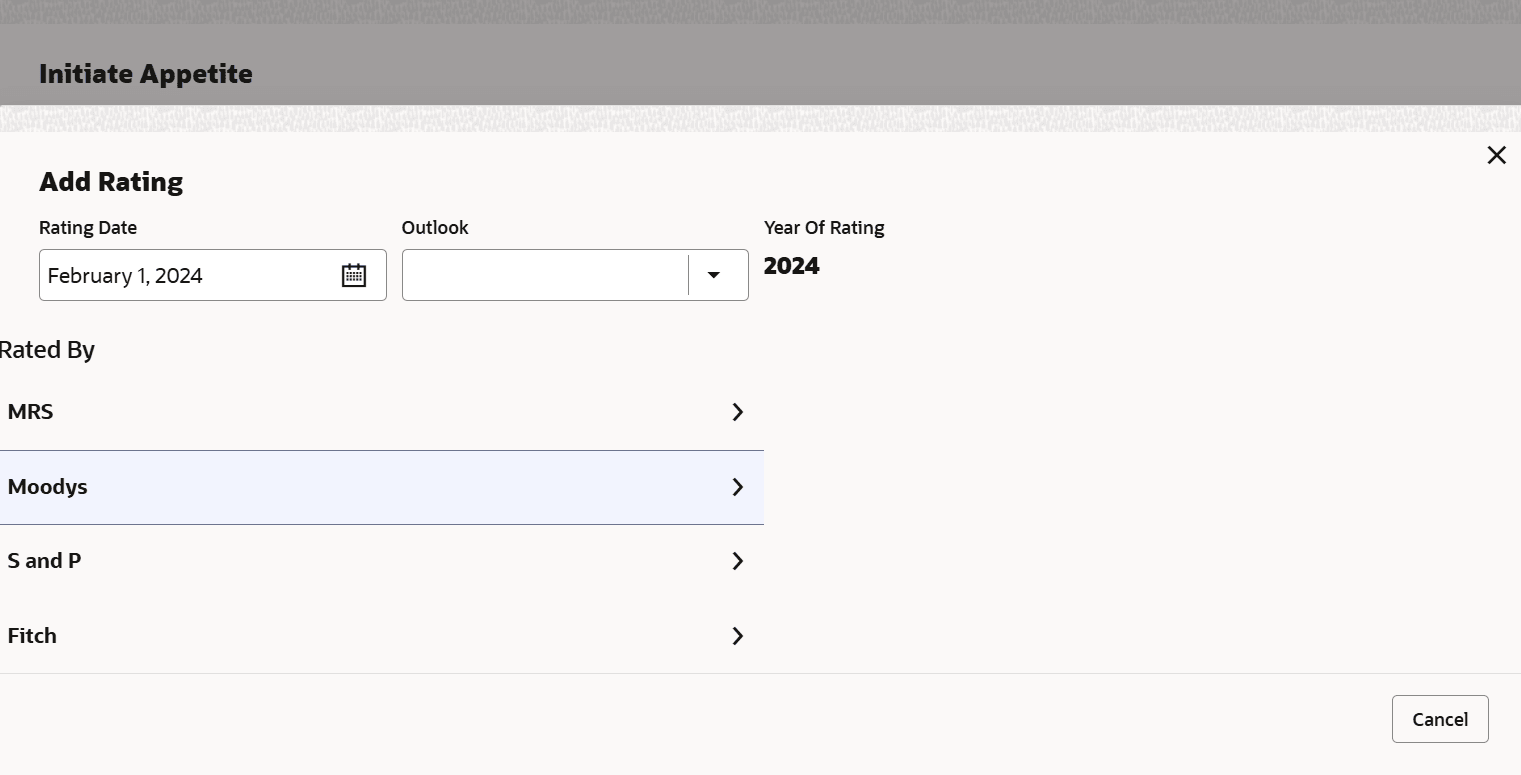Click the Add Rating heading
Viewport: 1521px width, 775px height.
click(x=111, y=182)
